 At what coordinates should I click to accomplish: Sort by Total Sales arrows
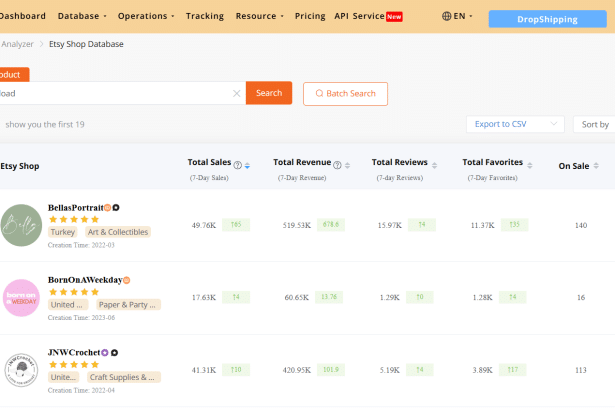[x=247, y=166]
